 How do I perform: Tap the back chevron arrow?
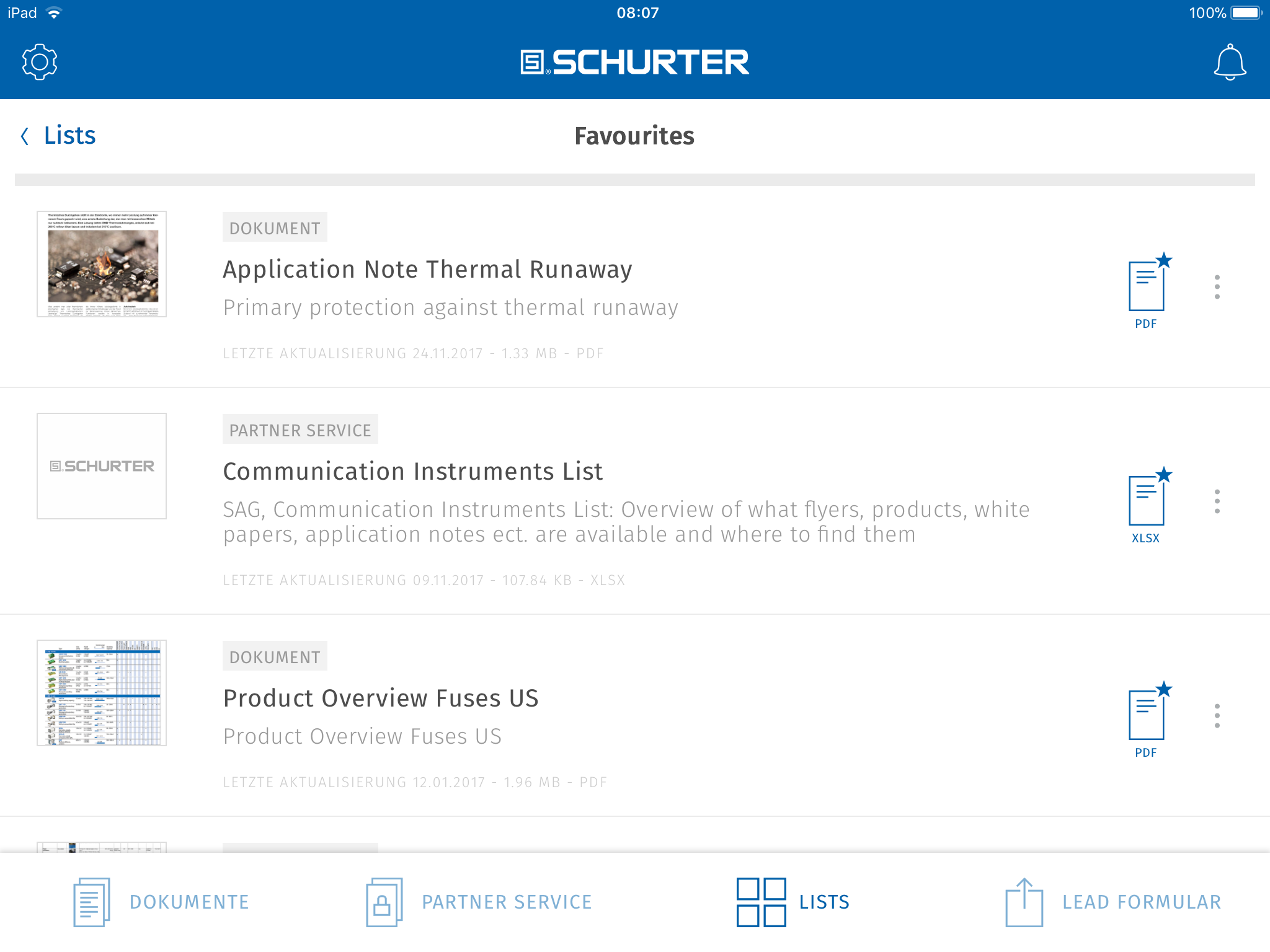click(25, 136)
